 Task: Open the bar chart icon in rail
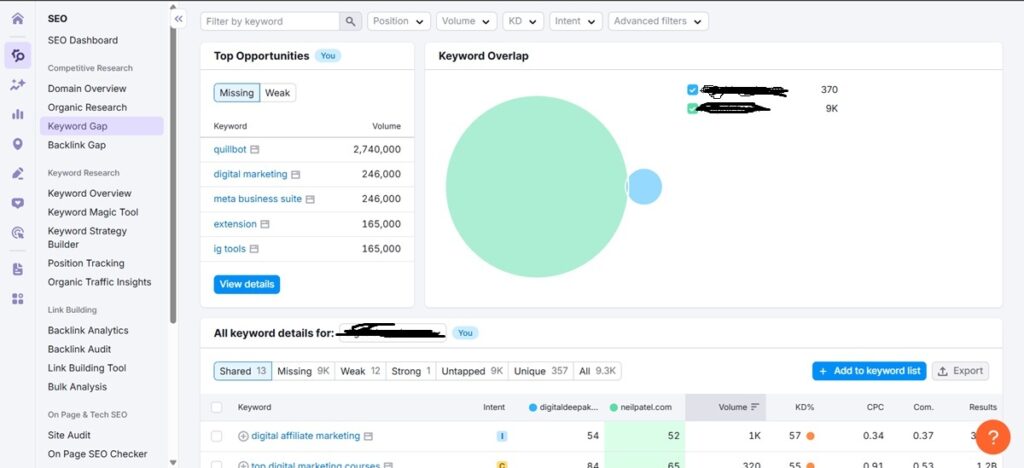point(18,114)
